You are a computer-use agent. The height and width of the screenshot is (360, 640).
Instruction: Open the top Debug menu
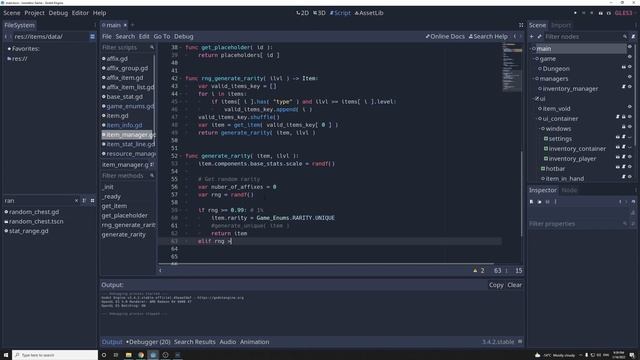(x=58, y=13)
